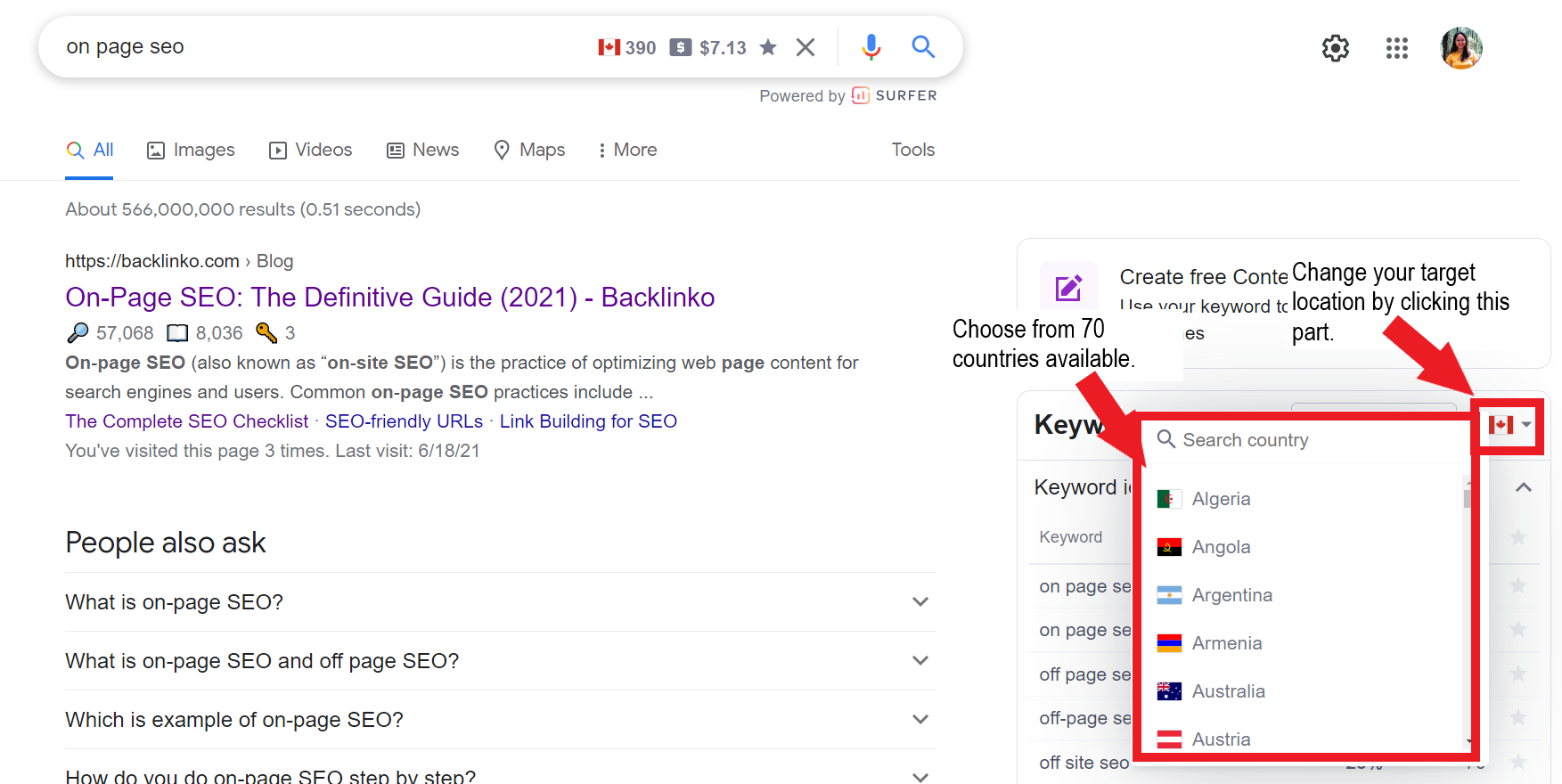Open The Complete SEO Checklist sitelink
Image resolution: width=1562 pixels, height=784 pixels.
[x=187, y=421]
